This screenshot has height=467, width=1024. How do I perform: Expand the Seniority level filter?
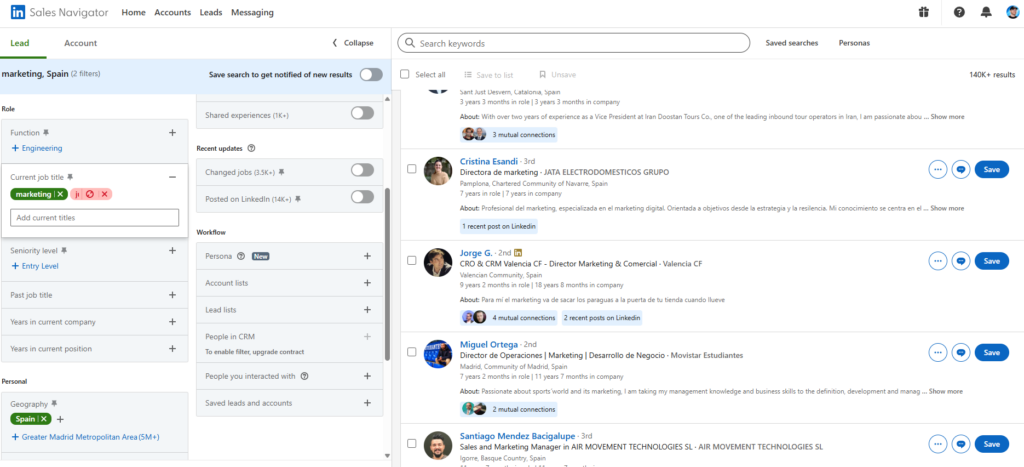172,250
